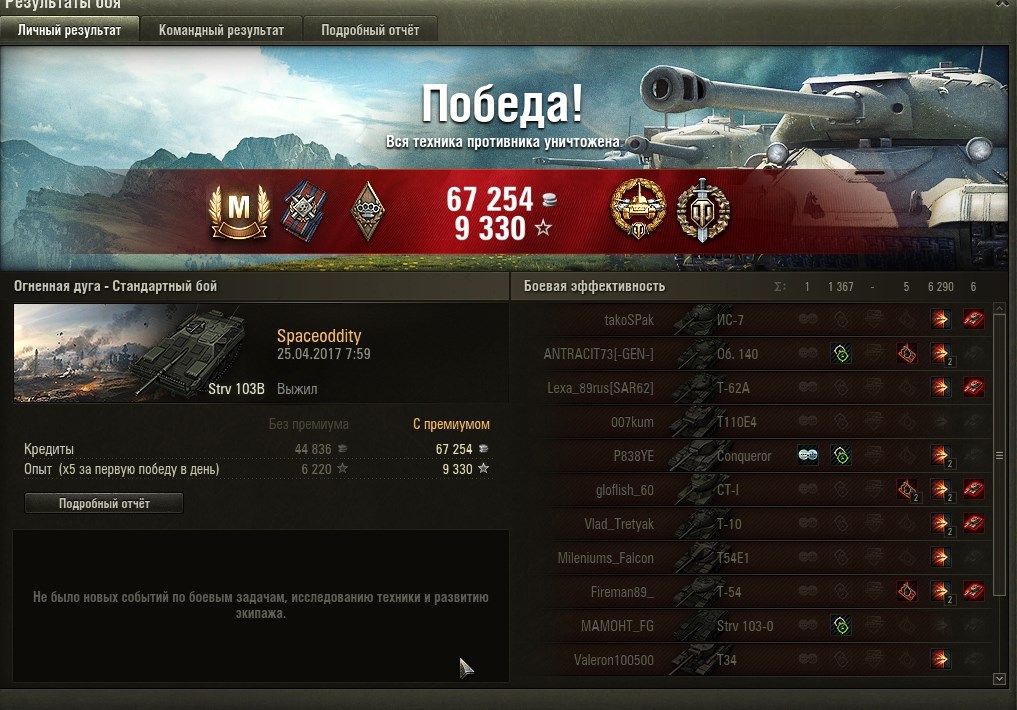Click the critical hit icon for ANTRACIT73

click(x=907, y=353)
